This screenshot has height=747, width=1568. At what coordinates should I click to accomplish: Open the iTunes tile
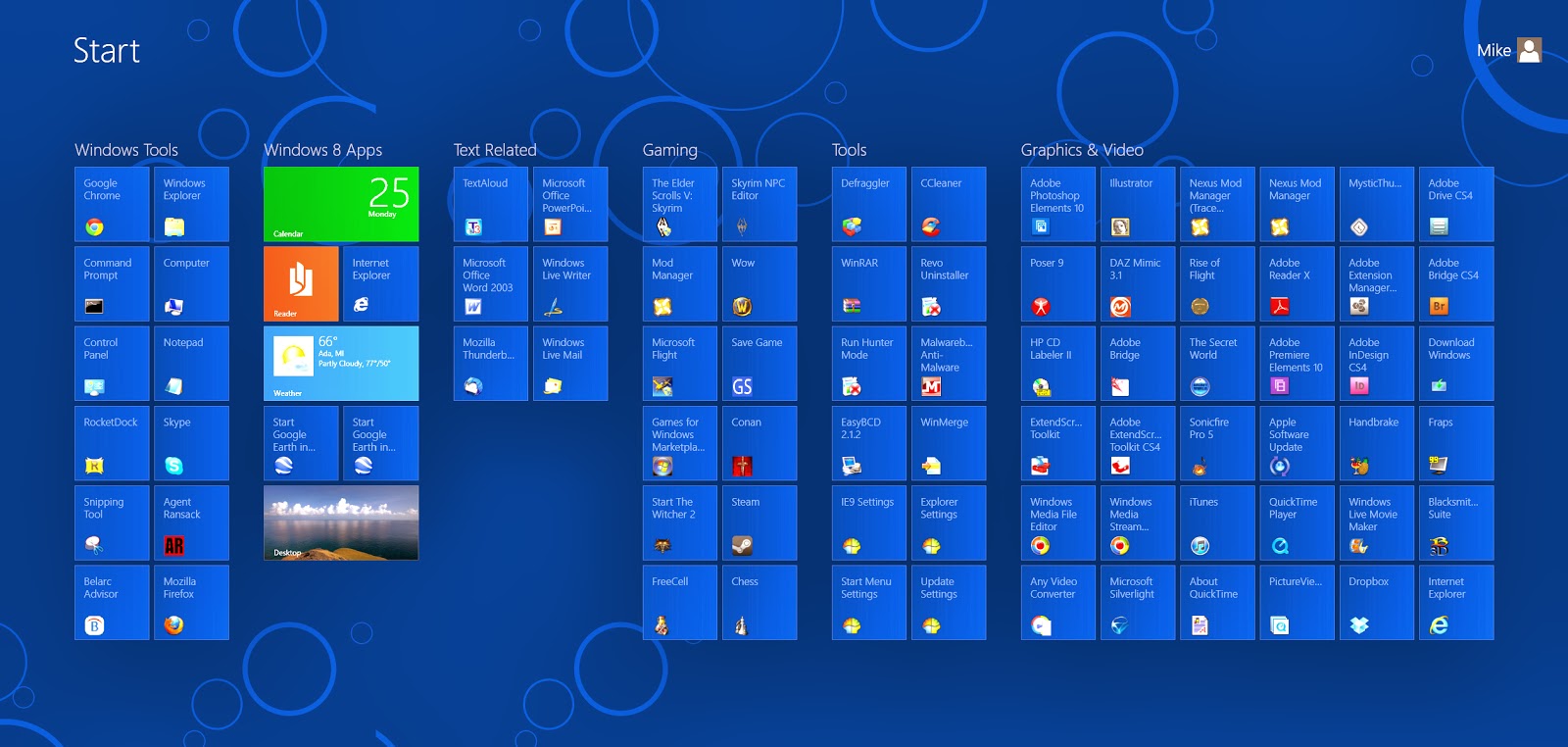click(1217, 523)
